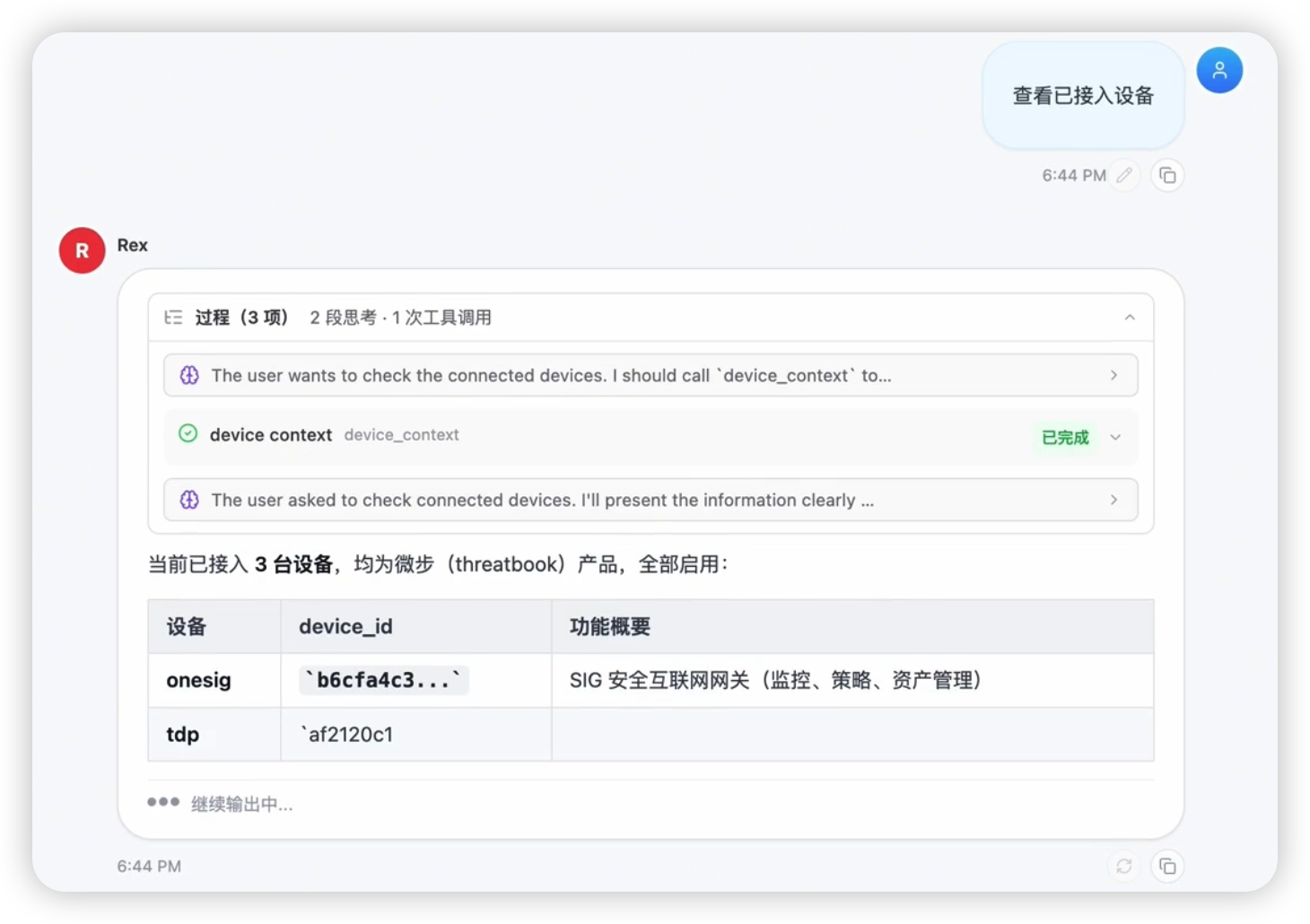Click the blue user avatar icon

pyautogui.click(x=1219, y=70)
